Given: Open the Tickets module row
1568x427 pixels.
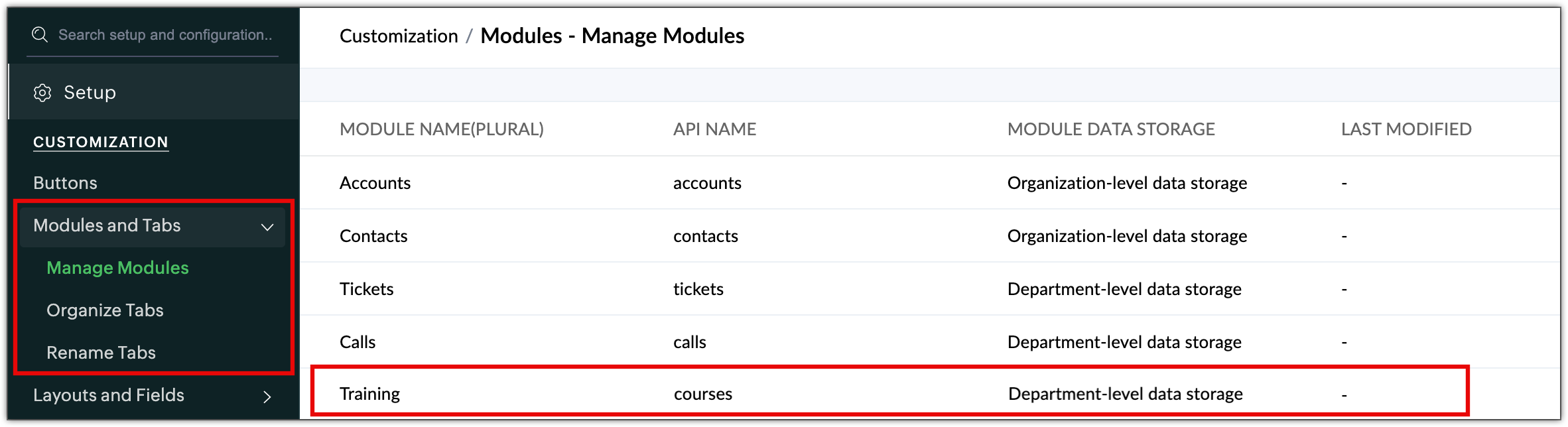Looking at the screenshot, I should click(x=366, y=289).
